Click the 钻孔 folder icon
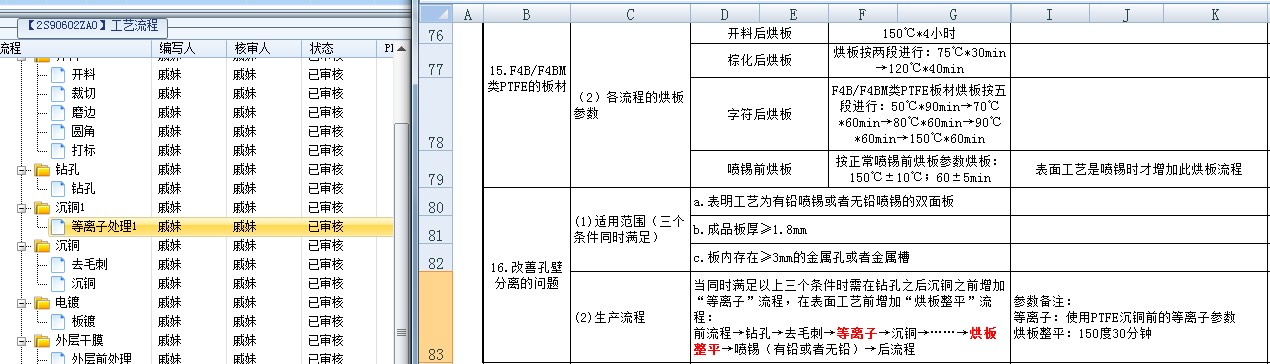Image resolution: width=1270 pixels, height=364 pixels. [42, 169]
